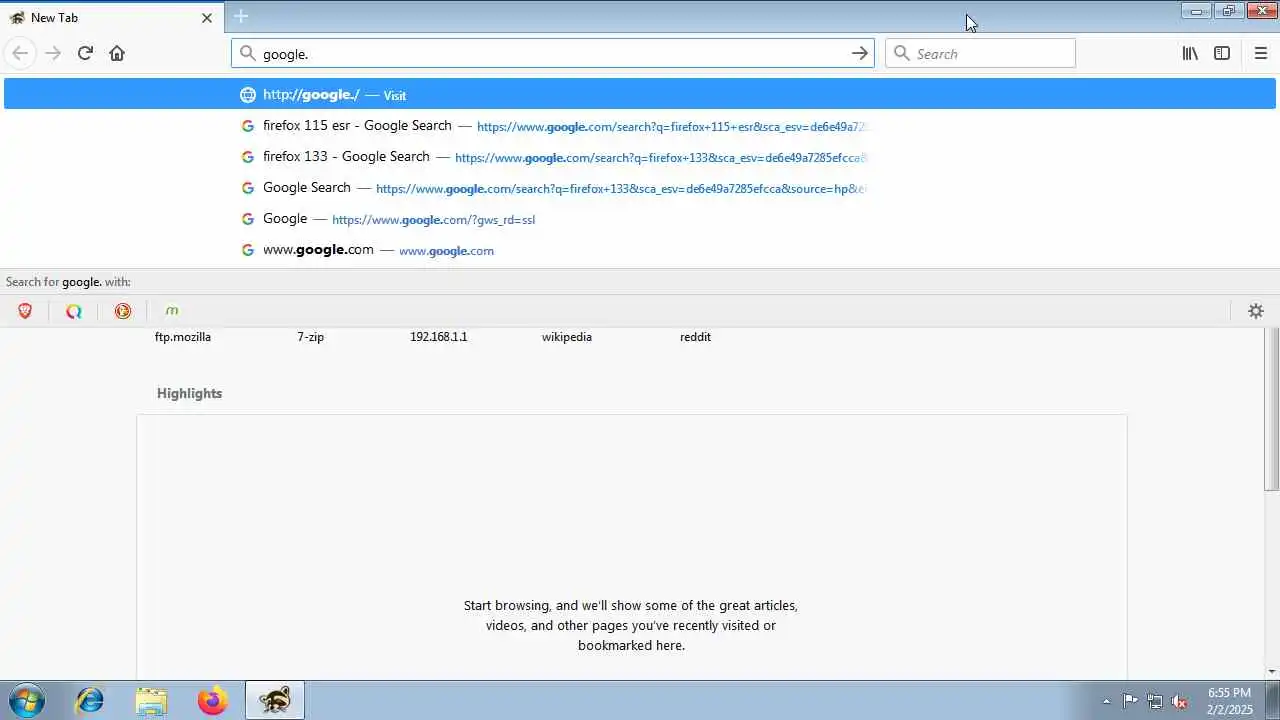This screenshot has width=1280, height=720.
Task: Toggle the sidebar icon
Action: coord(1222,53)
